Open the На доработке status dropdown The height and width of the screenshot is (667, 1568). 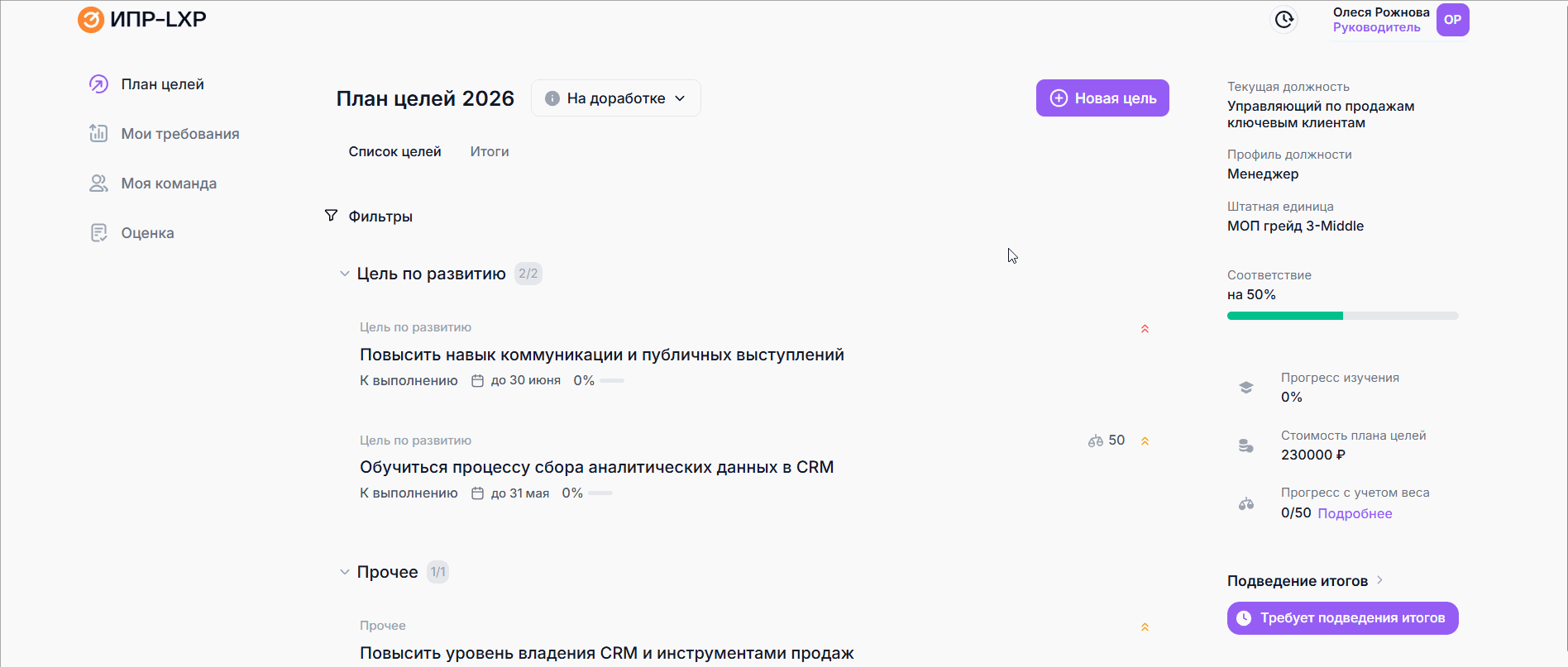[x=616, y=98]
